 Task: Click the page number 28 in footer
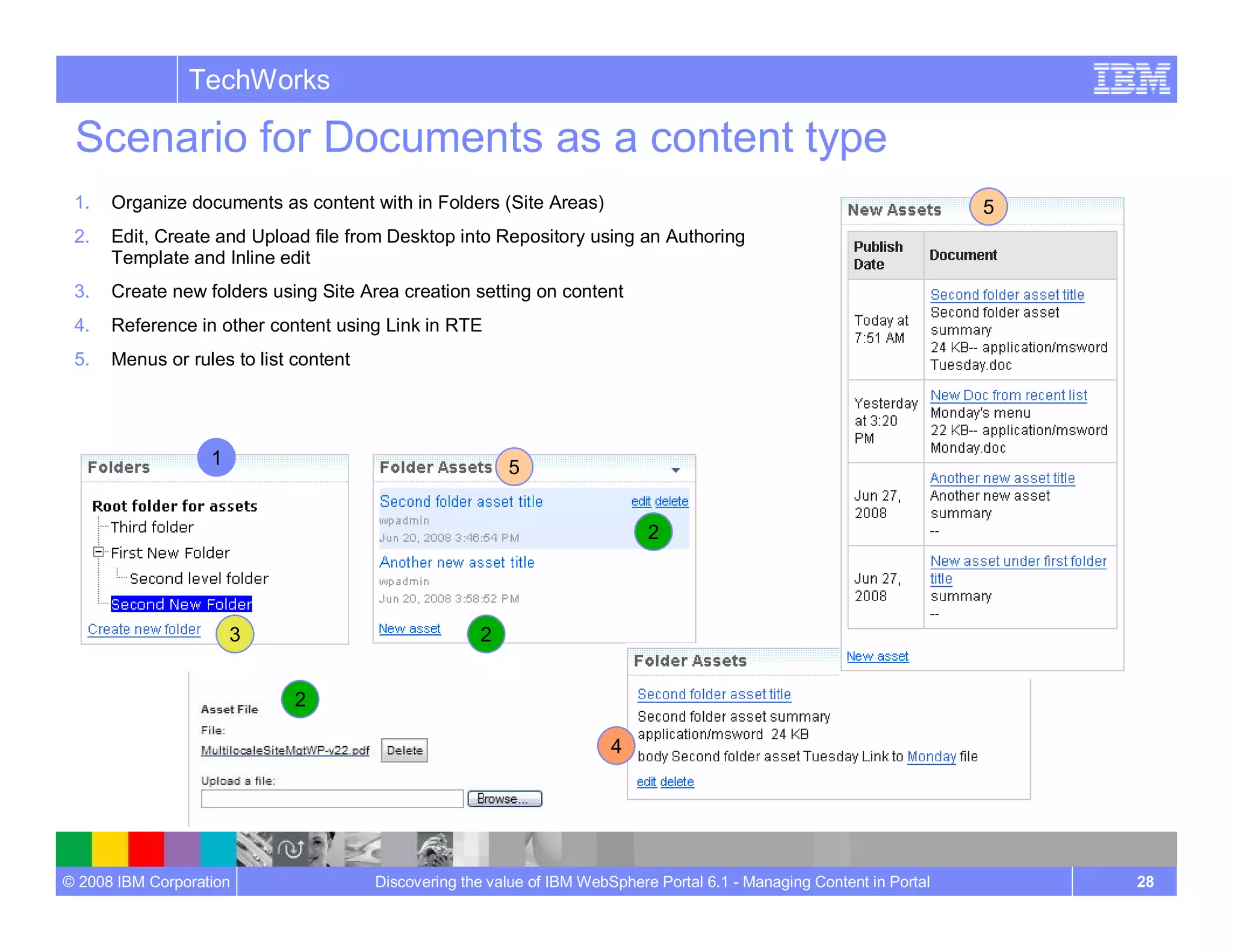point(1145,882)
